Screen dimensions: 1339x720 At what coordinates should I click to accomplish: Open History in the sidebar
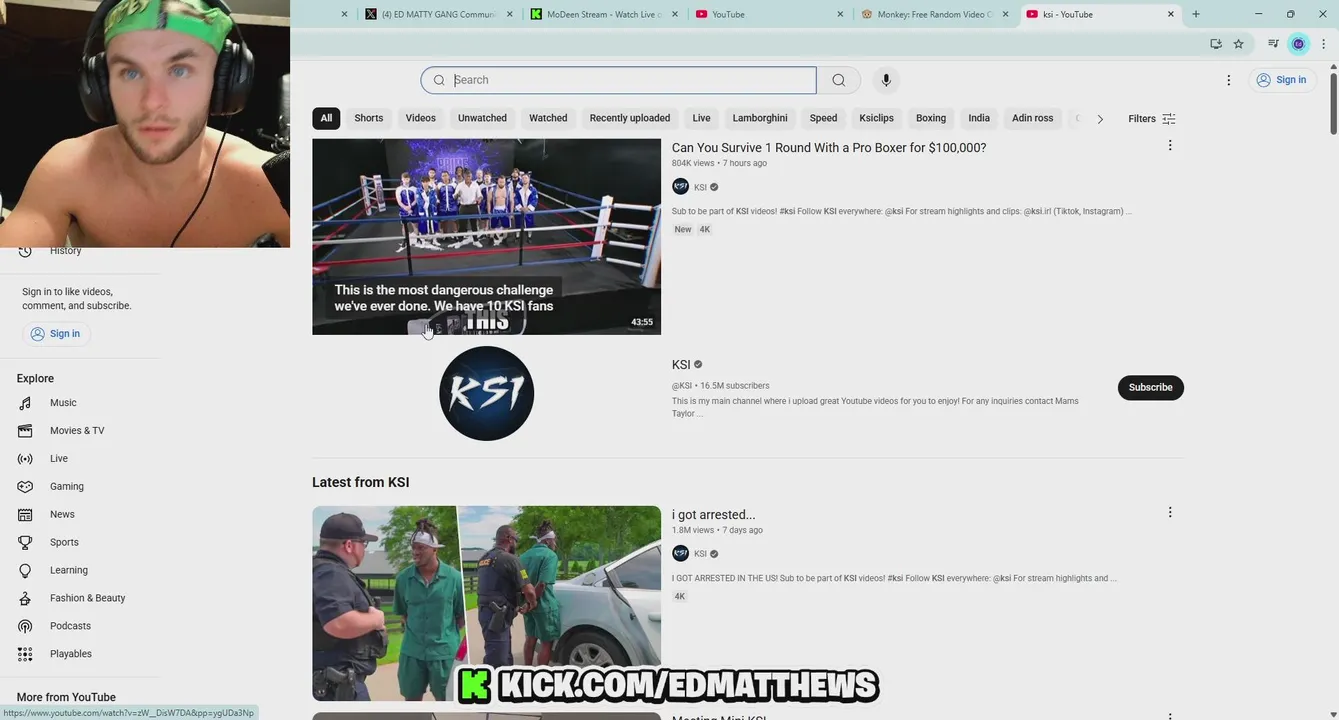point(65,251)
